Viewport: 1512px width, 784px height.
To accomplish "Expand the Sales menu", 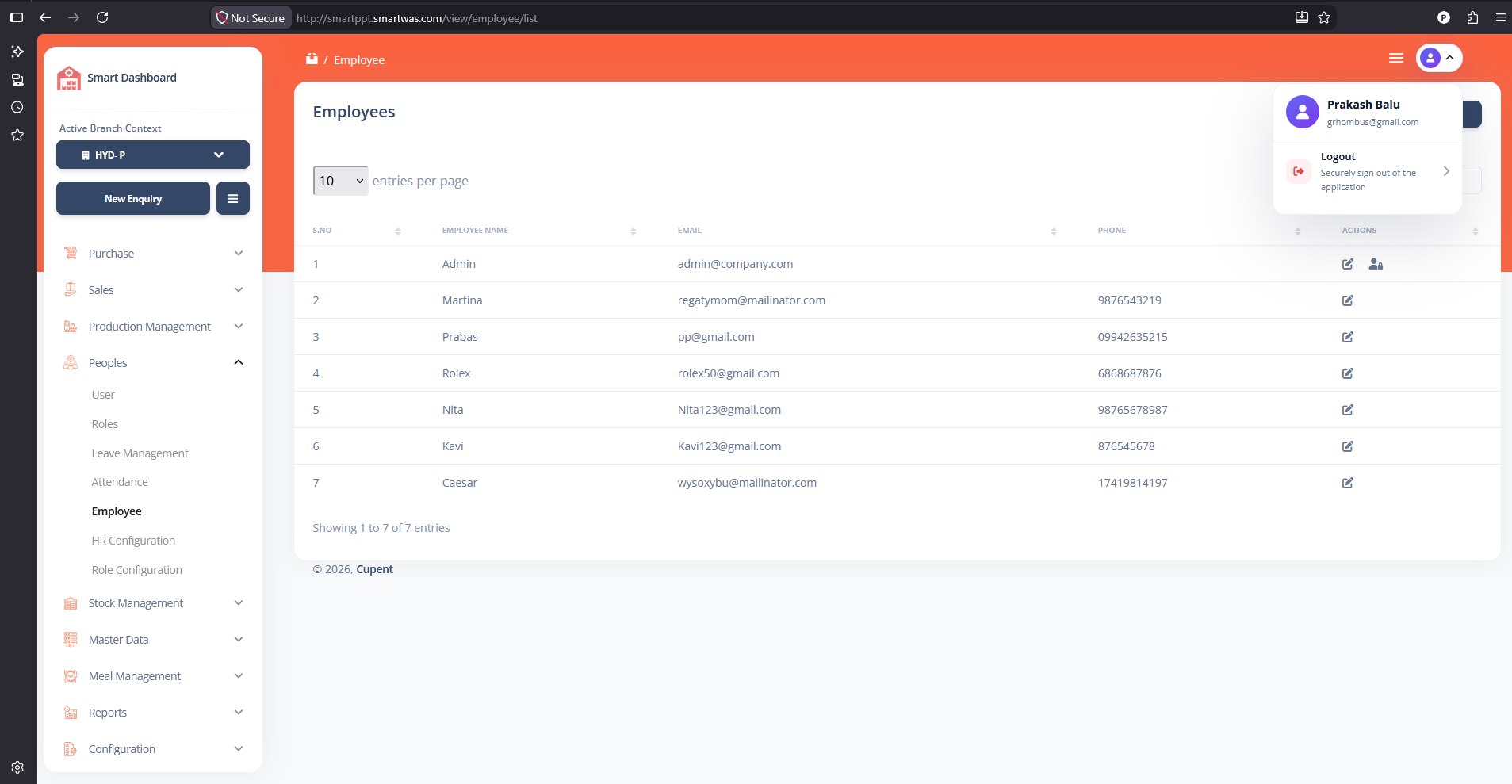I will coord(153,290).
